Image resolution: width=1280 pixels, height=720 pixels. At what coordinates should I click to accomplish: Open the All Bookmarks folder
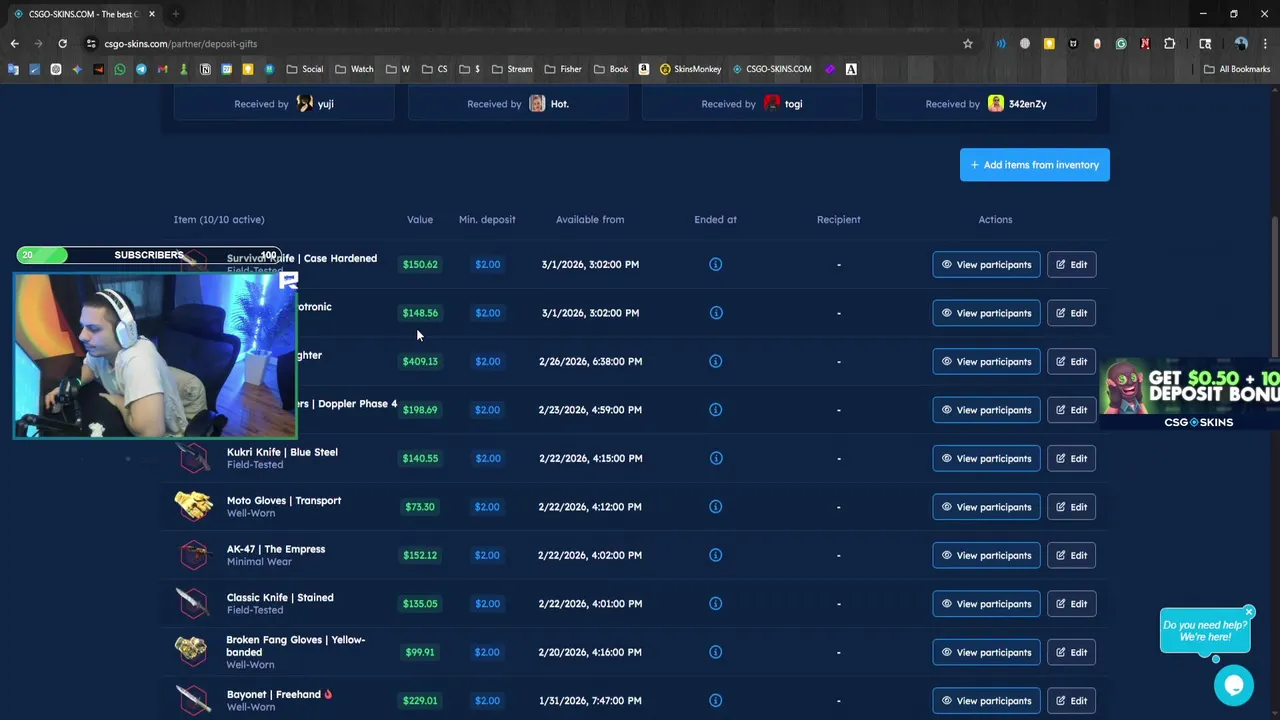pos(1237,69)
